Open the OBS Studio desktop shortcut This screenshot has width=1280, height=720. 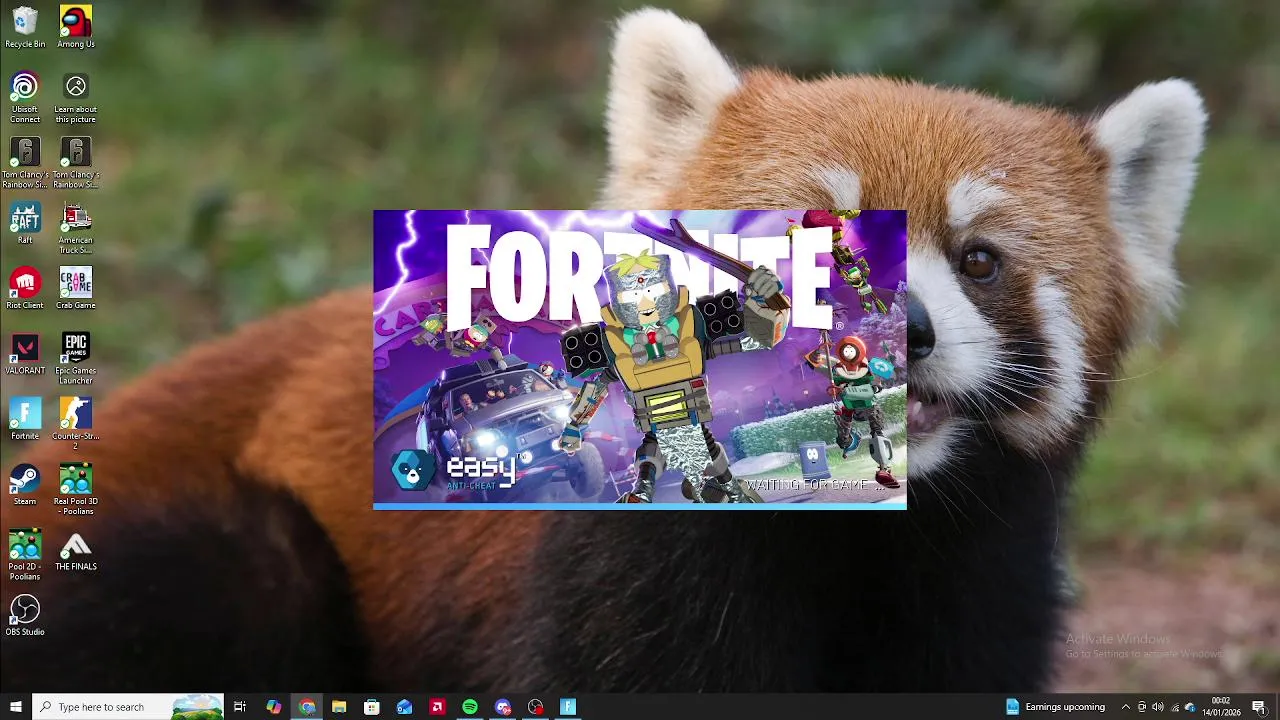click(25, 615)
